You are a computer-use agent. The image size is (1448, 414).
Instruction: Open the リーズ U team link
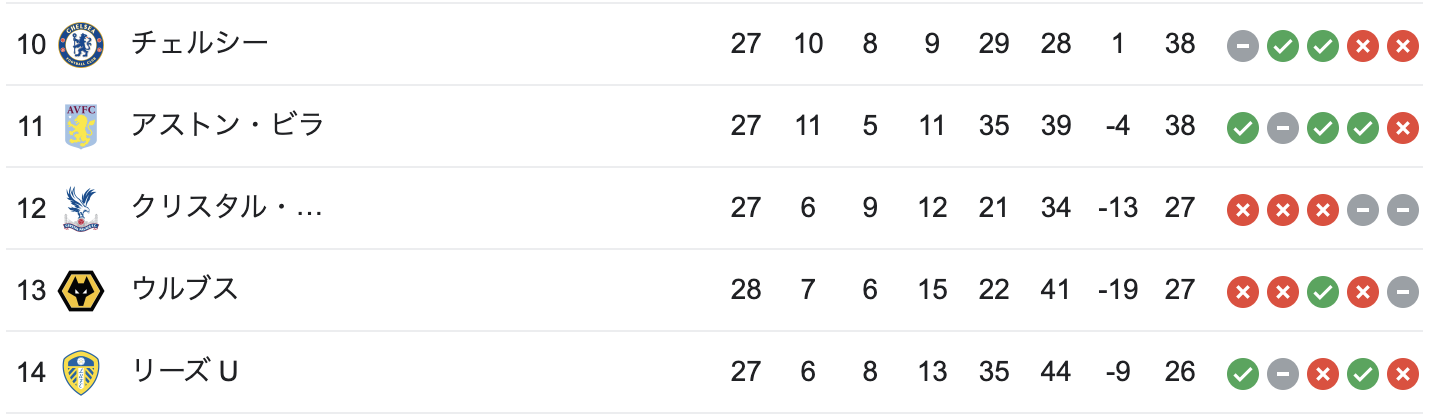(x=185, y=372)
